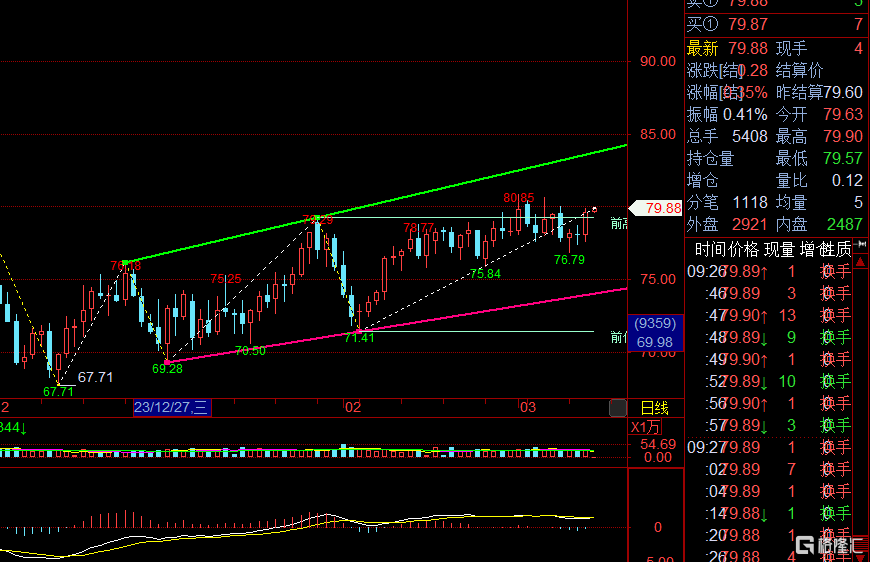Viewport: 870px width, 562px height.
Task: Click the red up-arrow scroll button in tick list
Action: (x=861, y=261)
